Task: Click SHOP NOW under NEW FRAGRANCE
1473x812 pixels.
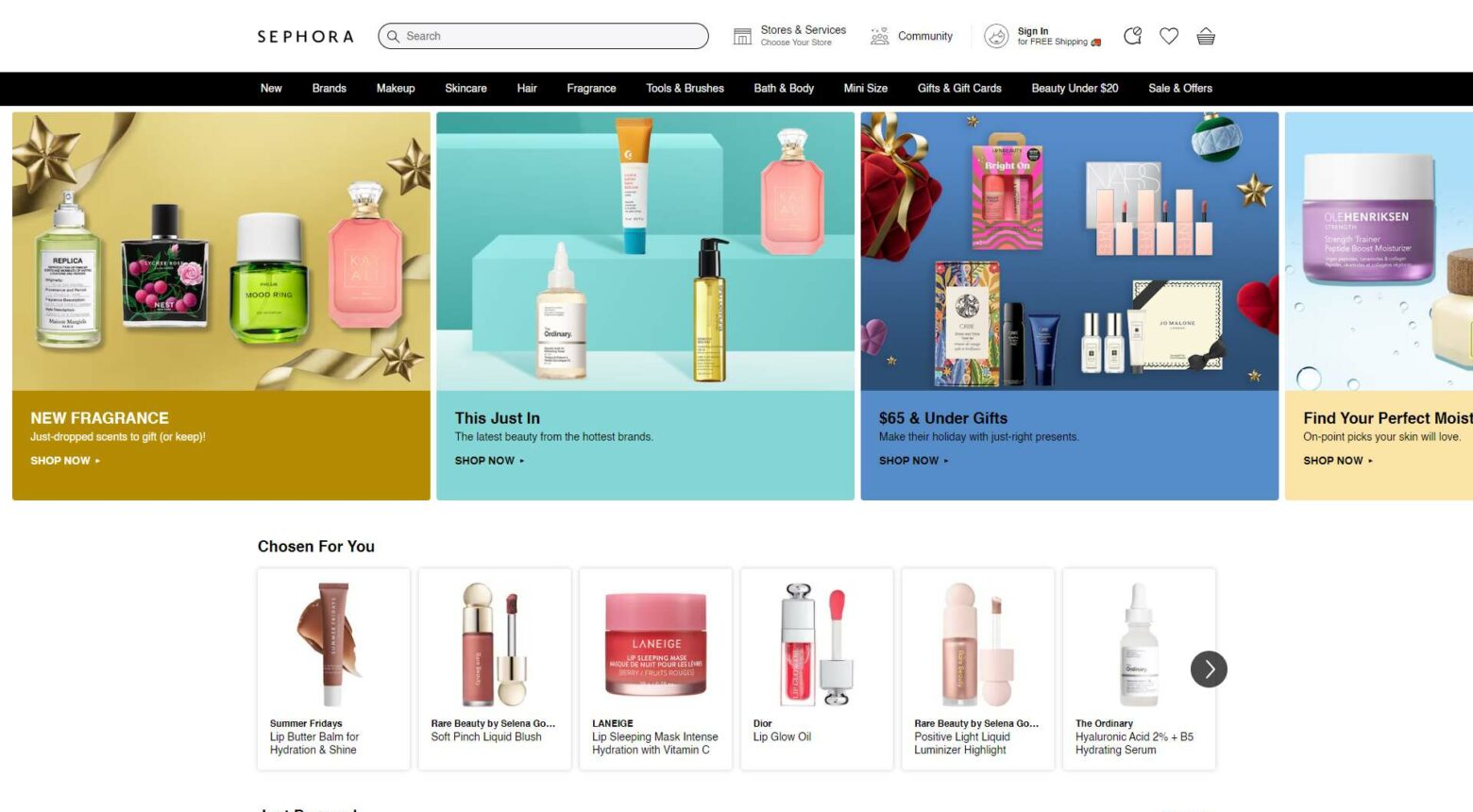Action: coord(59,461)
